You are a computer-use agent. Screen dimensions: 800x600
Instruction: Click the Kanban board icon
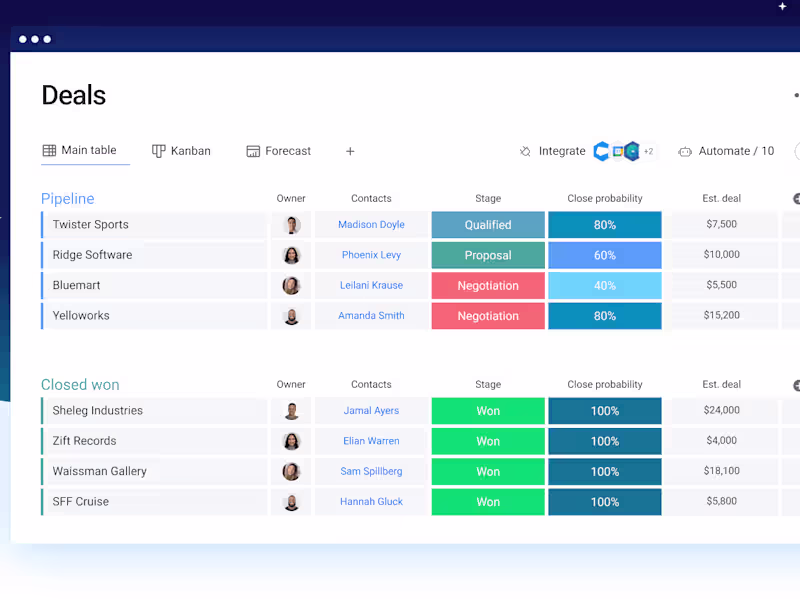(159, 151)
